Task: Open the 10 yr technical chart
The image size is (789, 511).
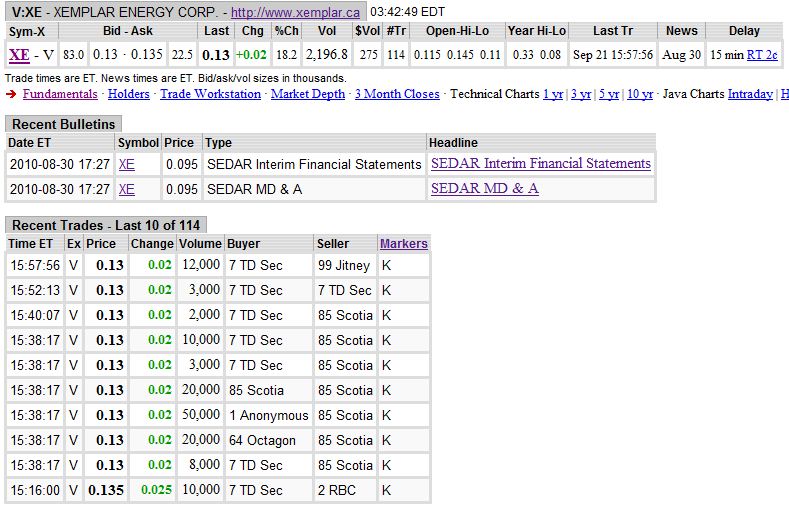Action: click(x=640, y=94)
